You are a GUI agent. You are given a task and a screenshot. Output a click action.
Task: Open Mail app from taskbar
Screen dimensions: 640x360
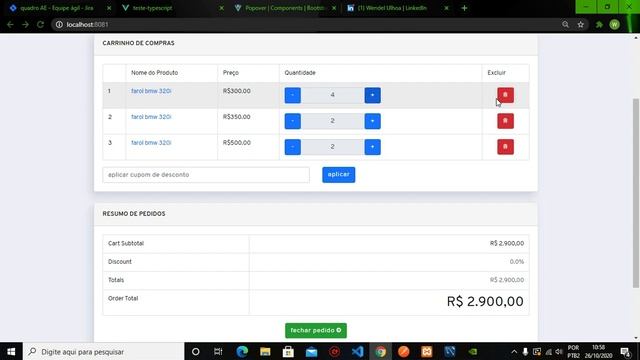click(311, 351)
